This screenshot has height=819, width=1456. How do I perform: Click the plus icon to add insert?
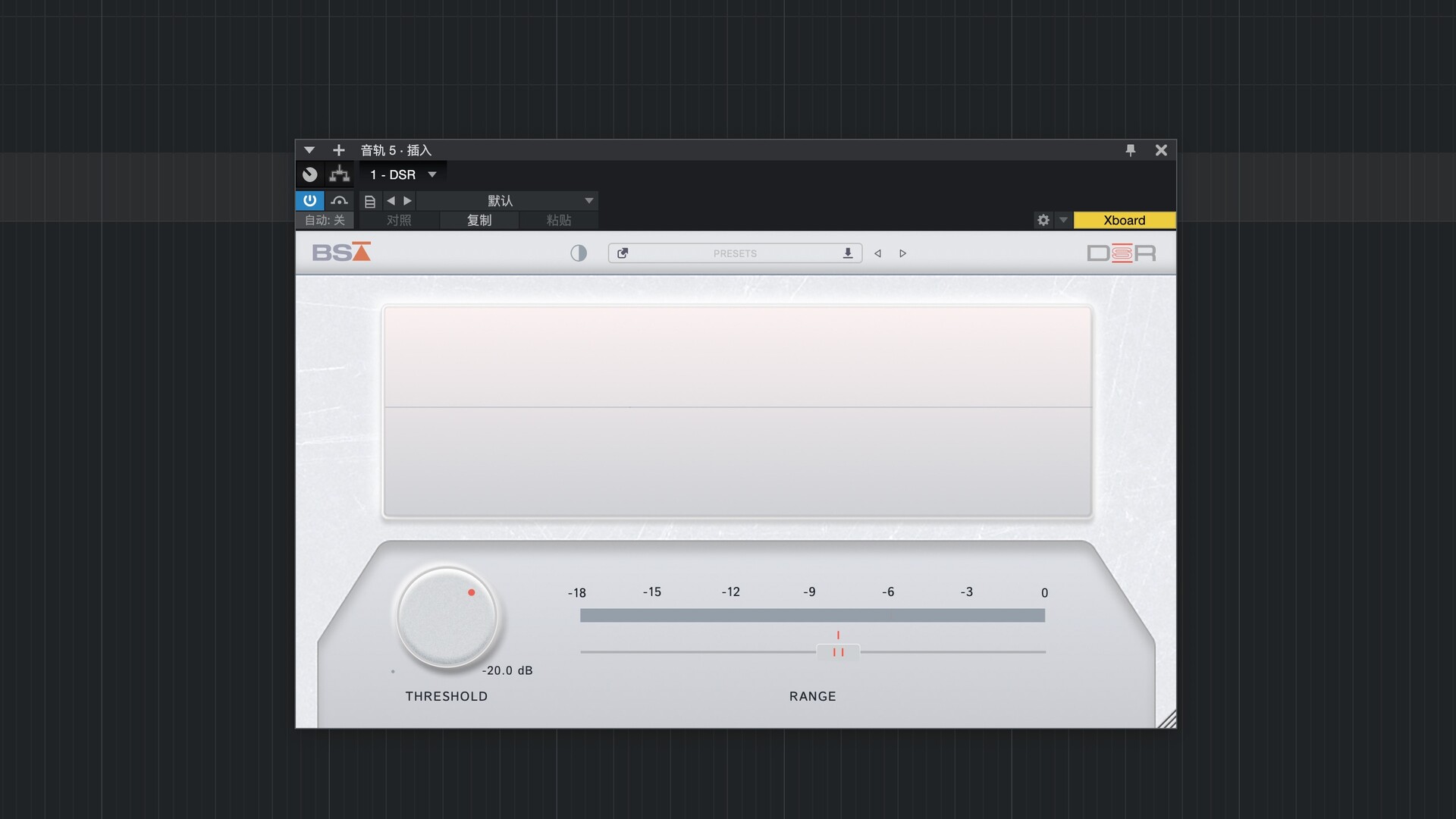click(x=339, y=150)
